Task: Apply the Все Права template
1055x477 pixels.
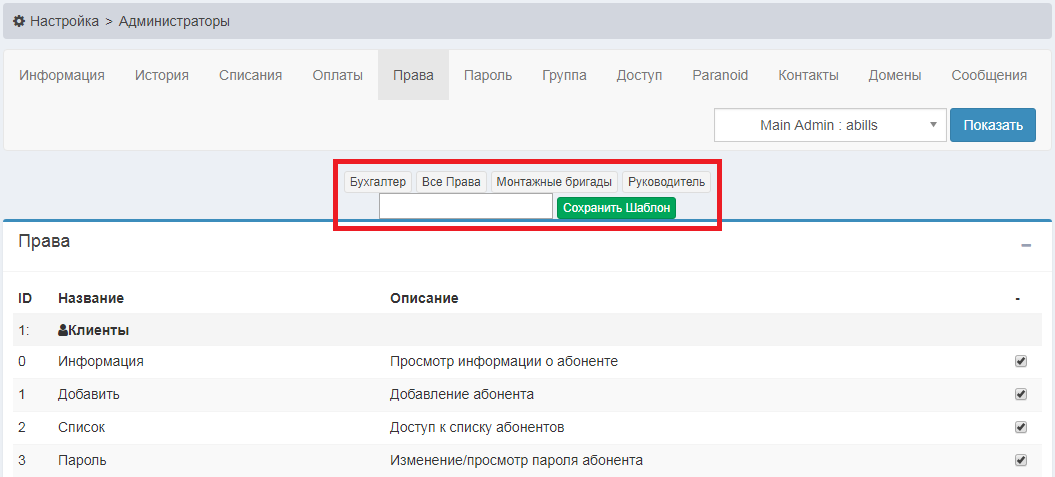Action: point(452,182)
